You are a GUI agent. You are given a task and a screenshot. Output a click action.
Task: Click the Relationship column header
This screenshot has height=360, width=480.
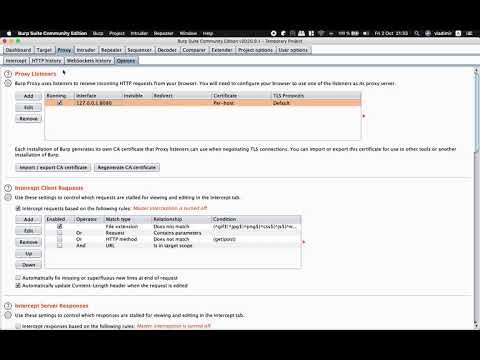coord(181,219)
